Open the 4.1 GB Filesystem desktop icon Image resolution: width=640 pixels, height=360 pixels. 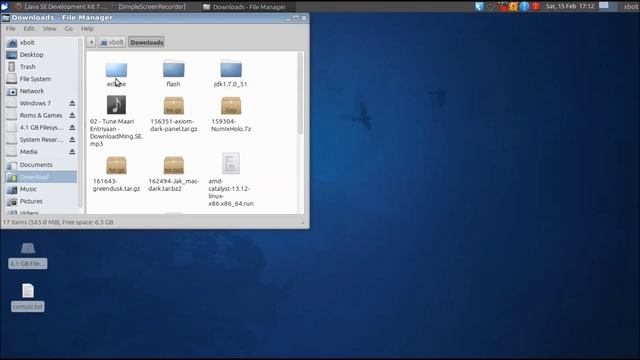pyautogui.click(x=28, y=256)
